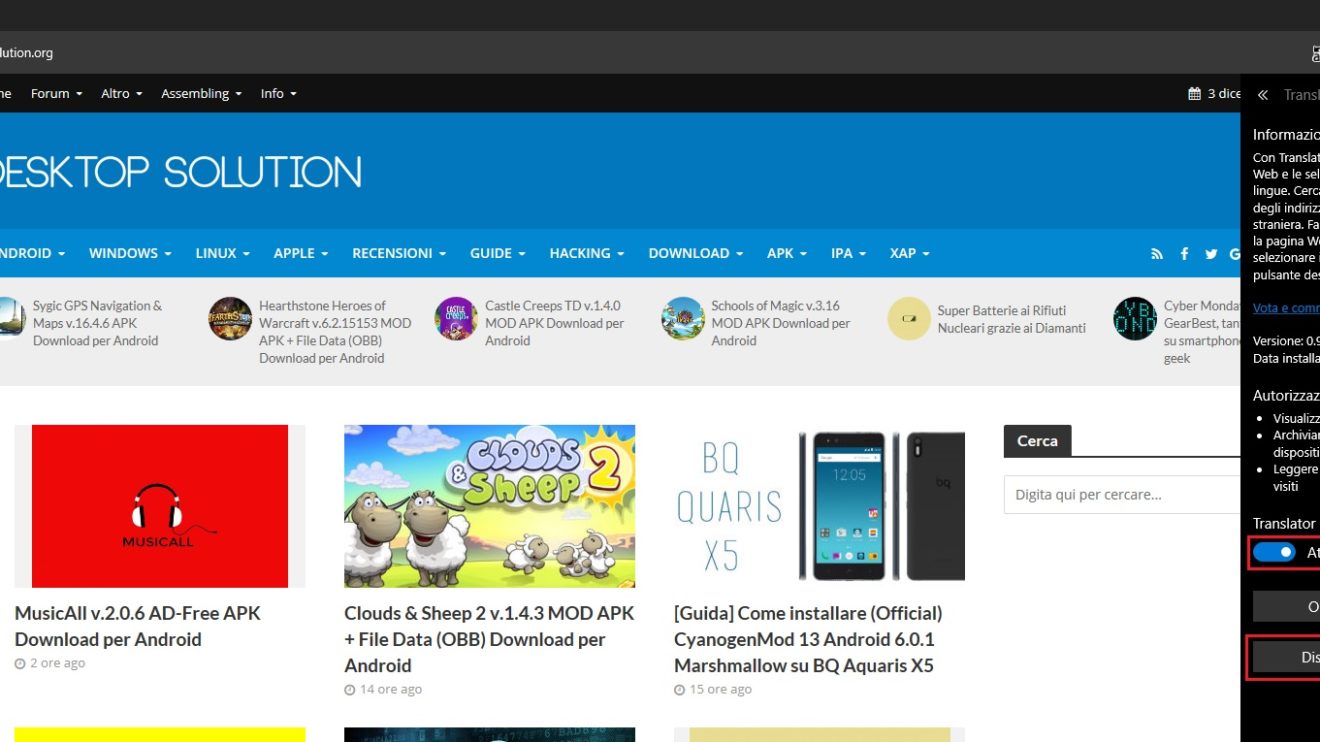Open the Assembling top menu

(201, 94)
